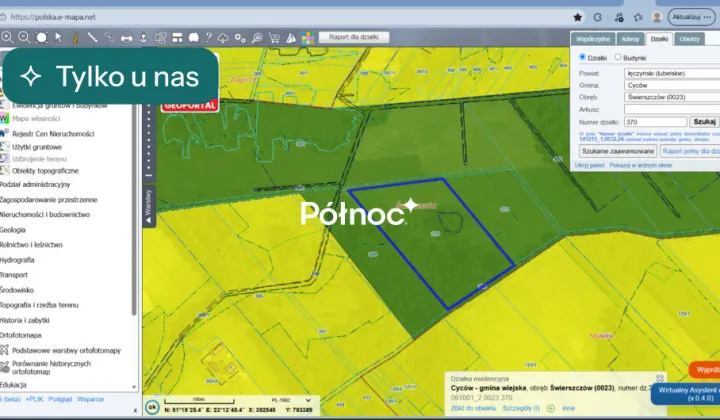Bookmark page with browser star icon
Image resolution: width=720 pixels, height=420 pixels.
(578, 17)
